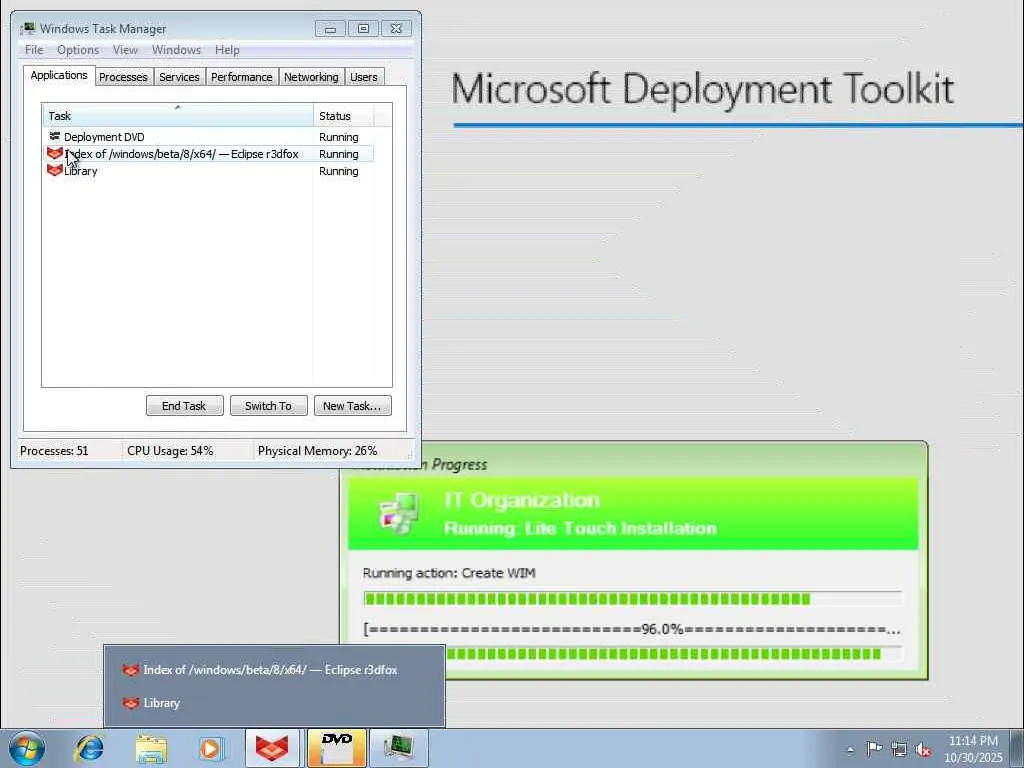Screen dimensions: 1024x768
Task: Switch to the Processes tab
Action: click(123, 77)
